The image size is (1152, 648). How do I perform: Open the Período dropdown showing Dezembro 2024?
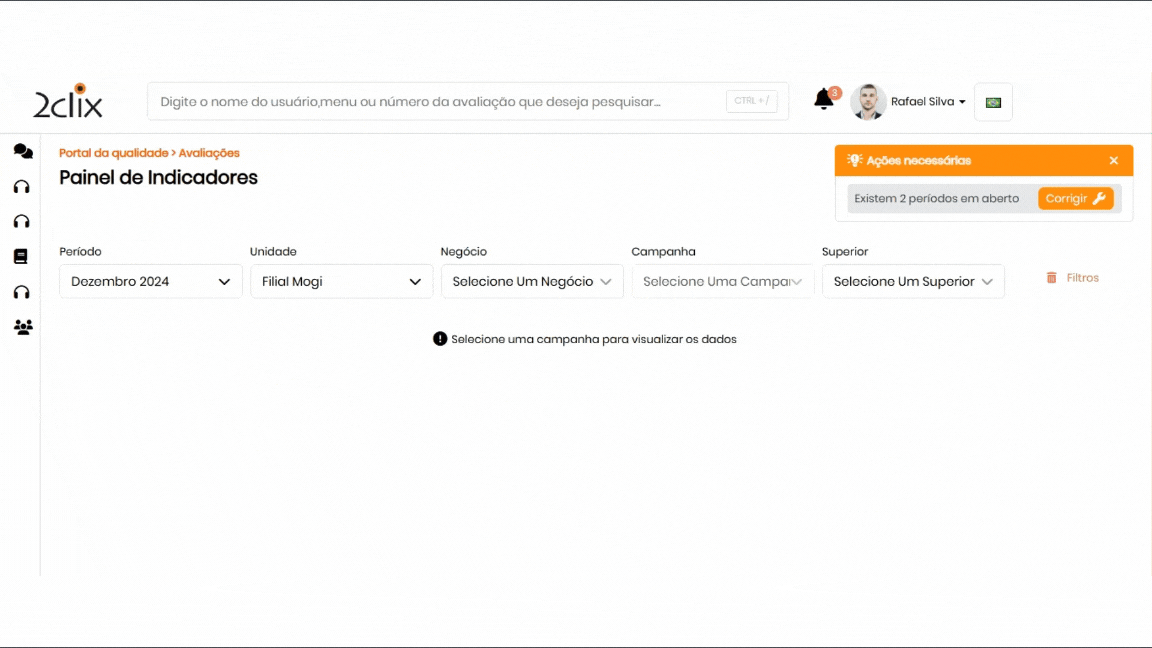pos(151,282)
